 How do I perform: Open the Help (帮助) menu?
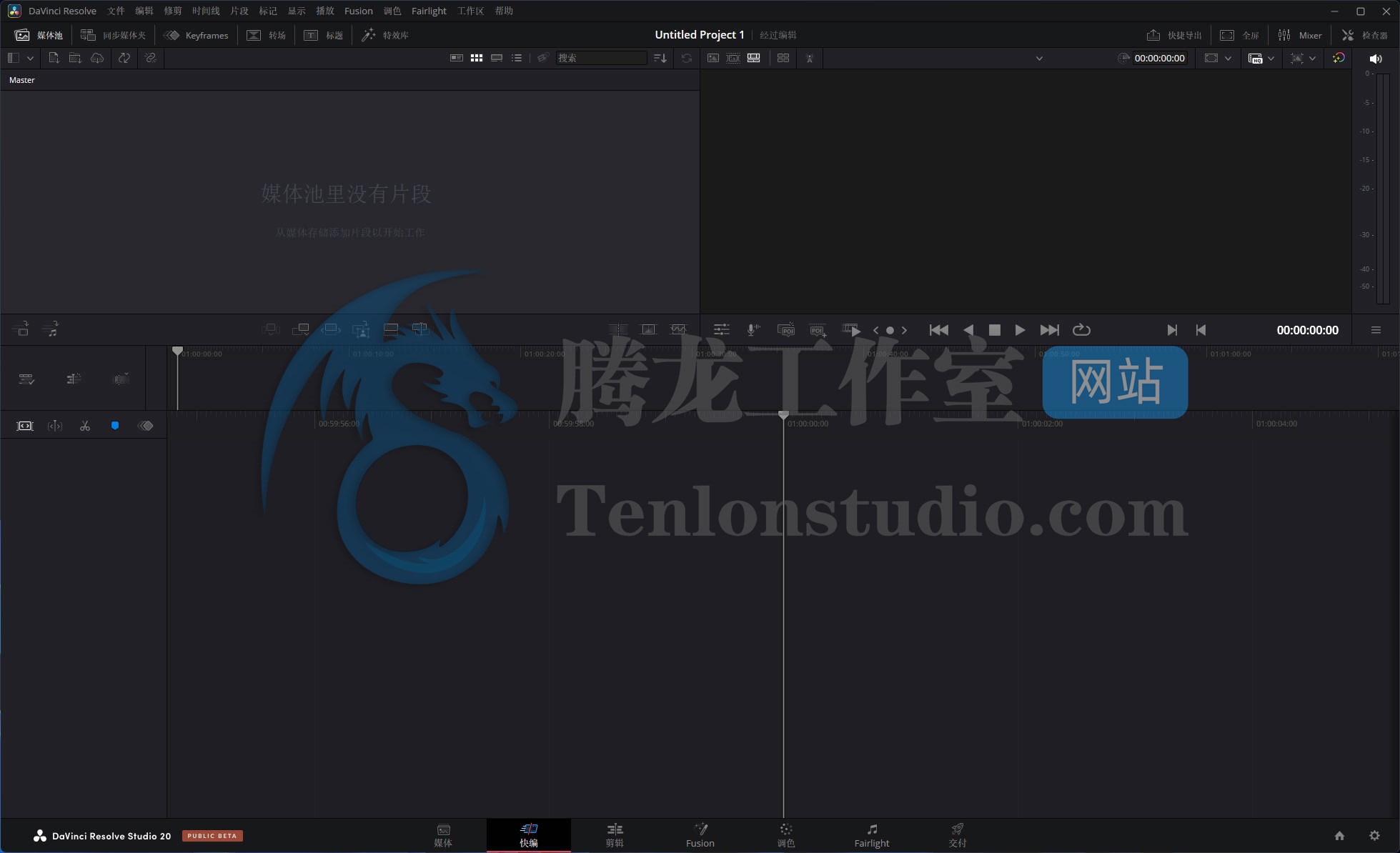(x=504, y=11)
